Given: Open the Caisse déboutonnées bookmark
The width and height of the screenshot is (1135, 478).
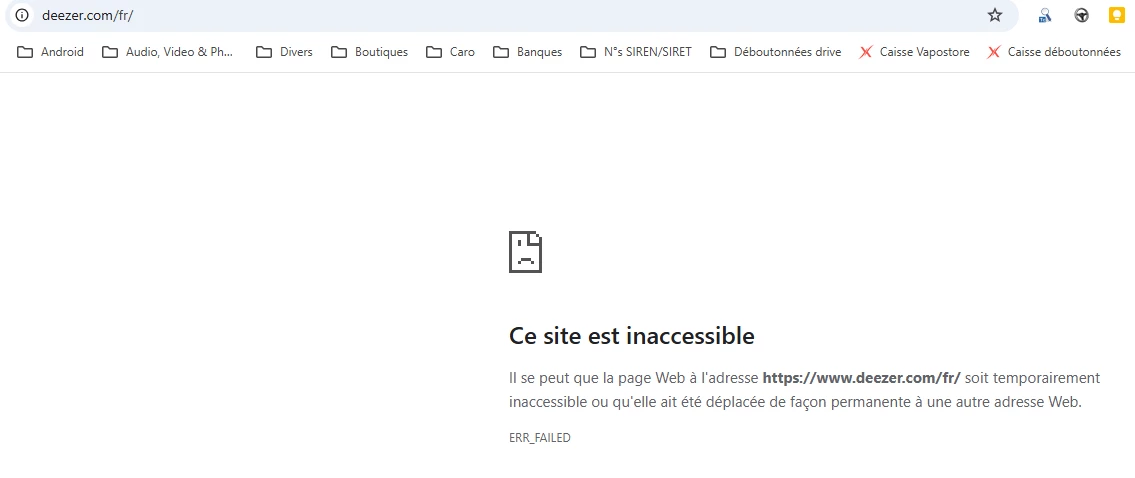Looking at the screenshot, I should pos(1054,52).
